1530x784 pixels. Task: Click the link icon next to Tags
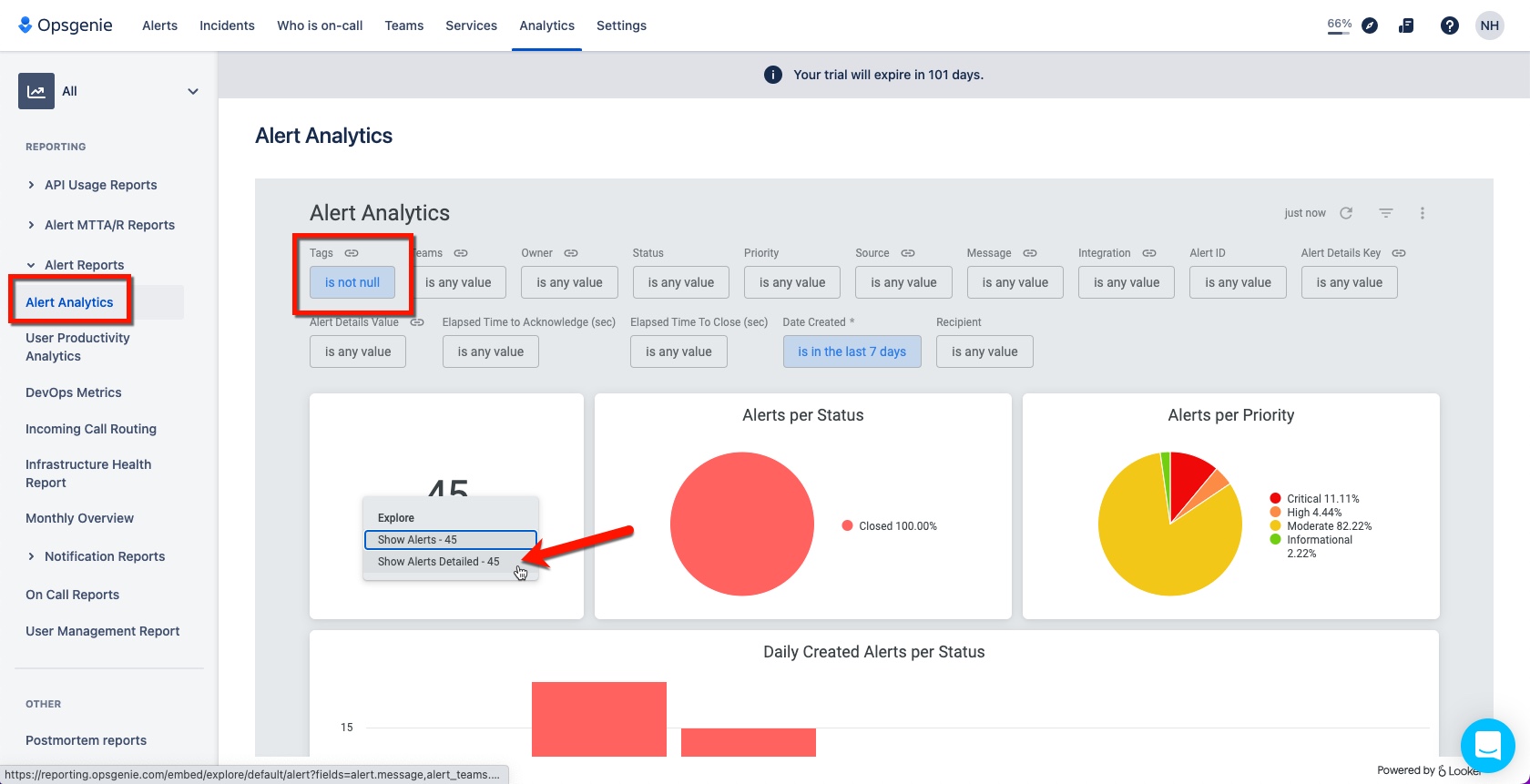tap(352, 253)
